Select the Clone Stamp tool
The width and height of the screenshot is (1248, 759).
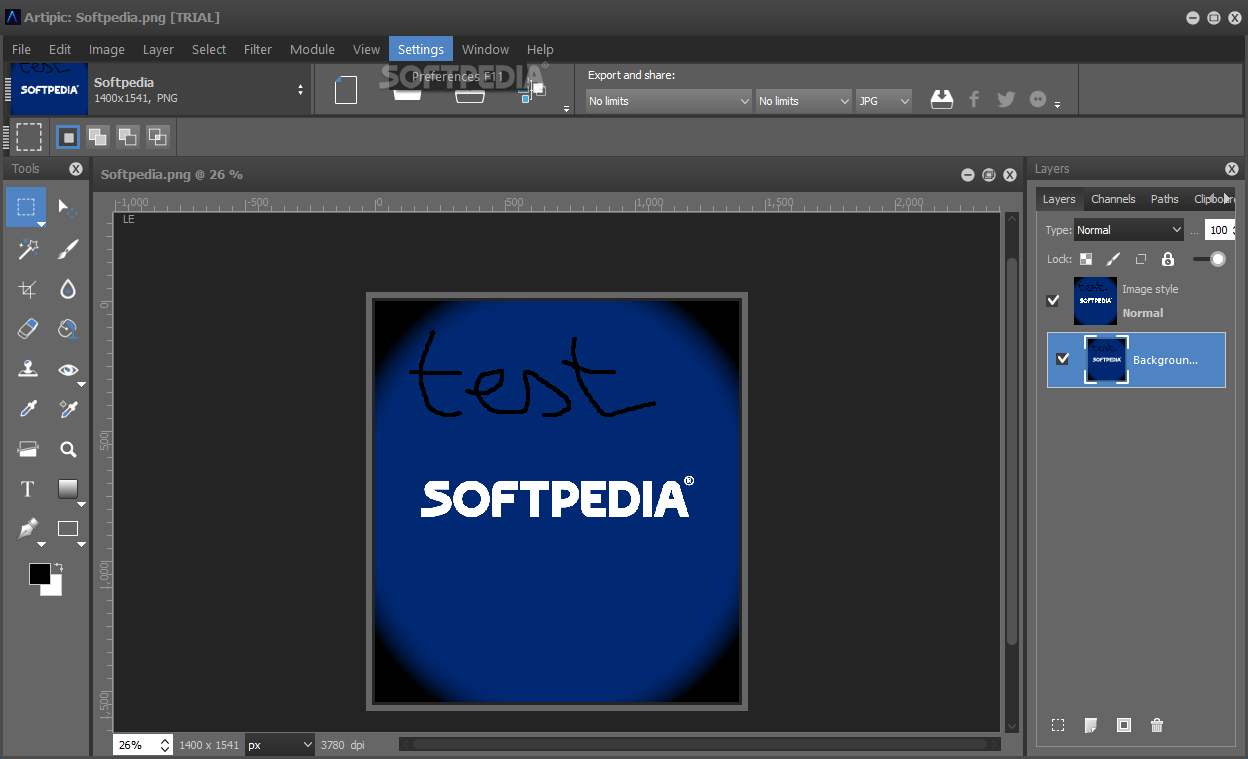tap(28, 369)
